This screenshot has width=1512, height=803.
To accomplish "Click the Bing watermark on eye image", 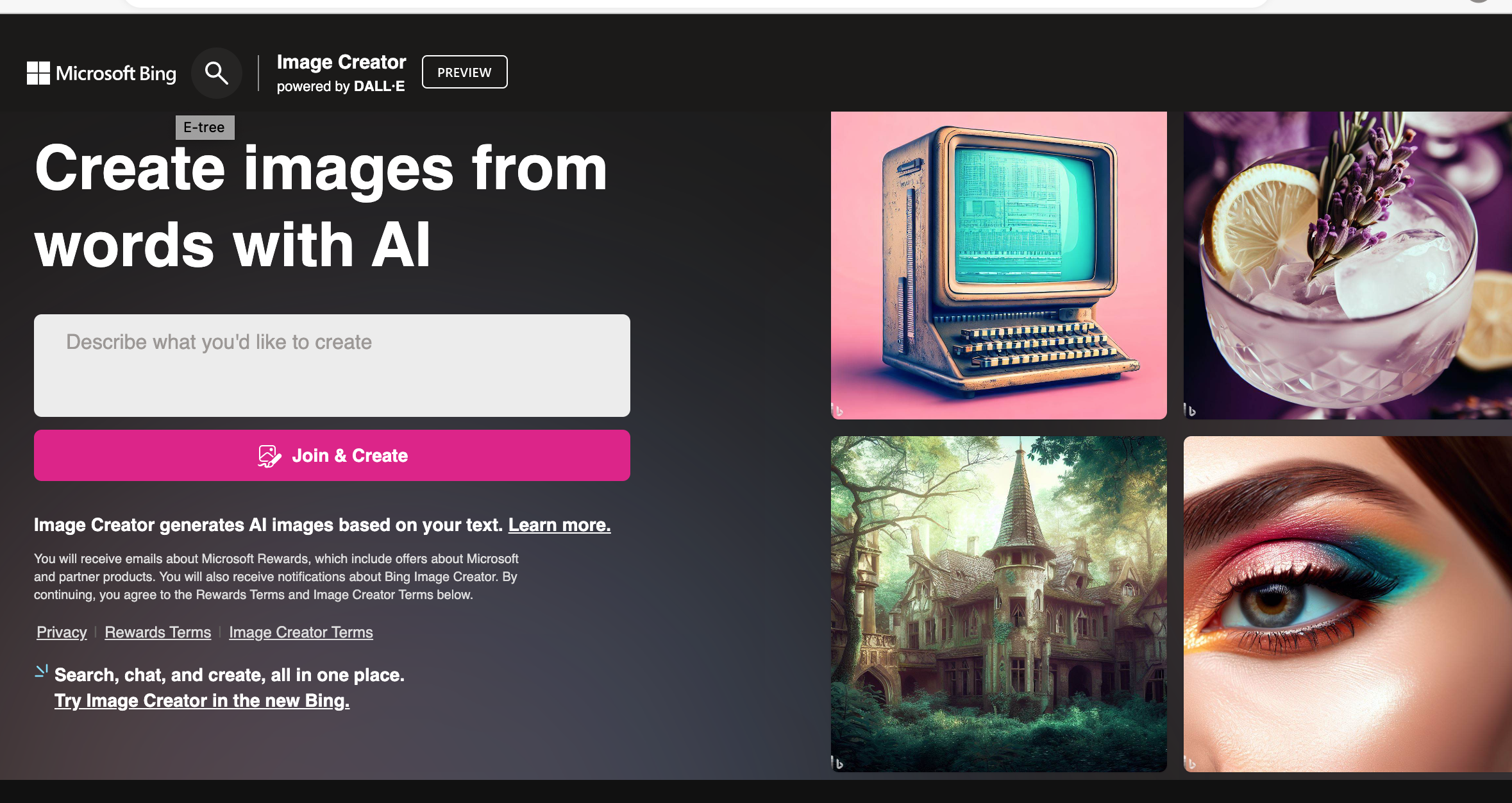I will point(1190,763).
